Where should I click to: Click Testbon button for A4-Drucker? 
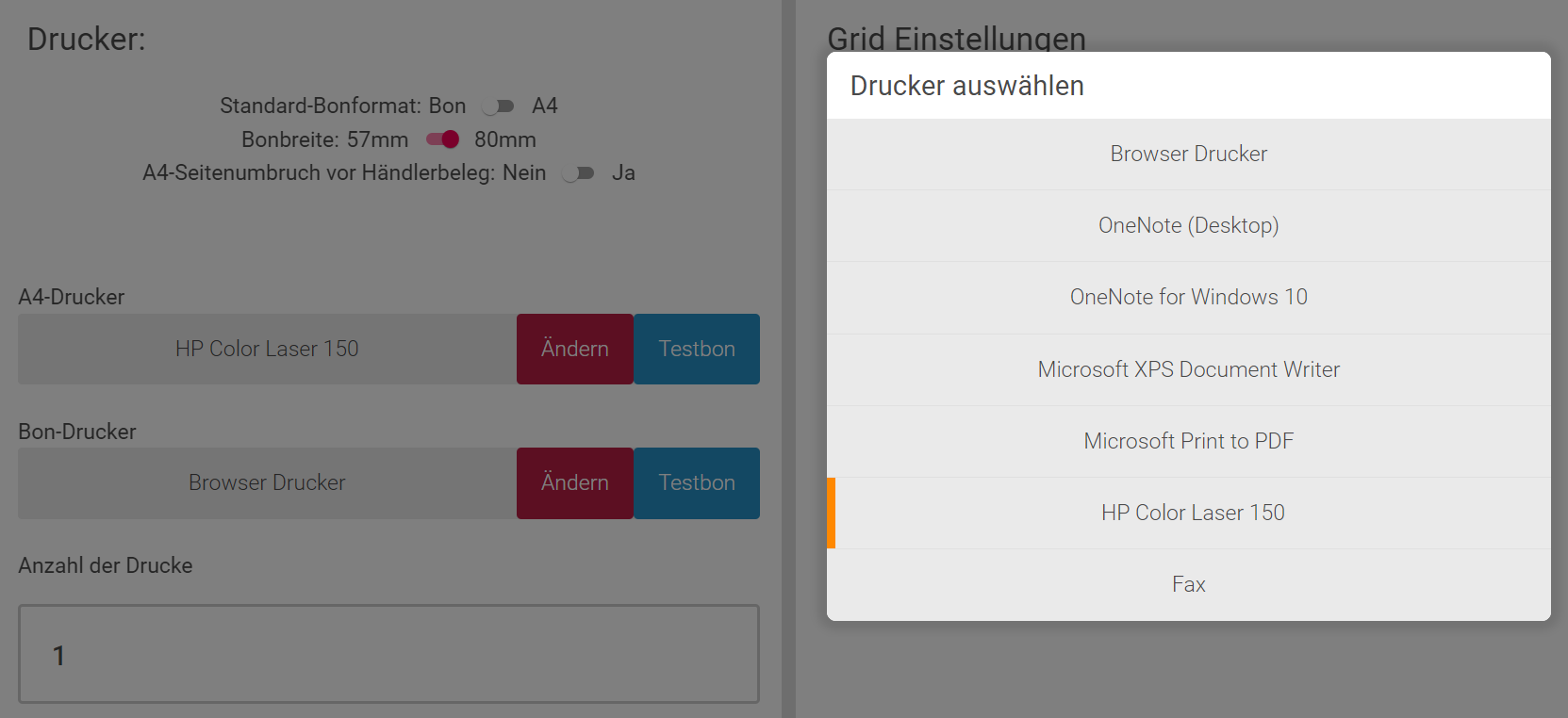696,349
